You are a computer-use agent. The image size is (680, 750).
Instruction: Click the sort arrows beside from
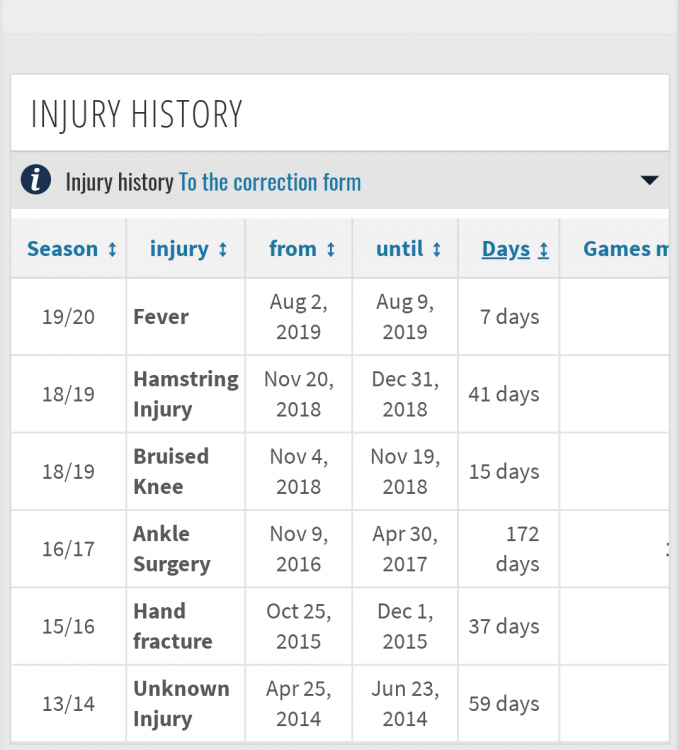330,250
